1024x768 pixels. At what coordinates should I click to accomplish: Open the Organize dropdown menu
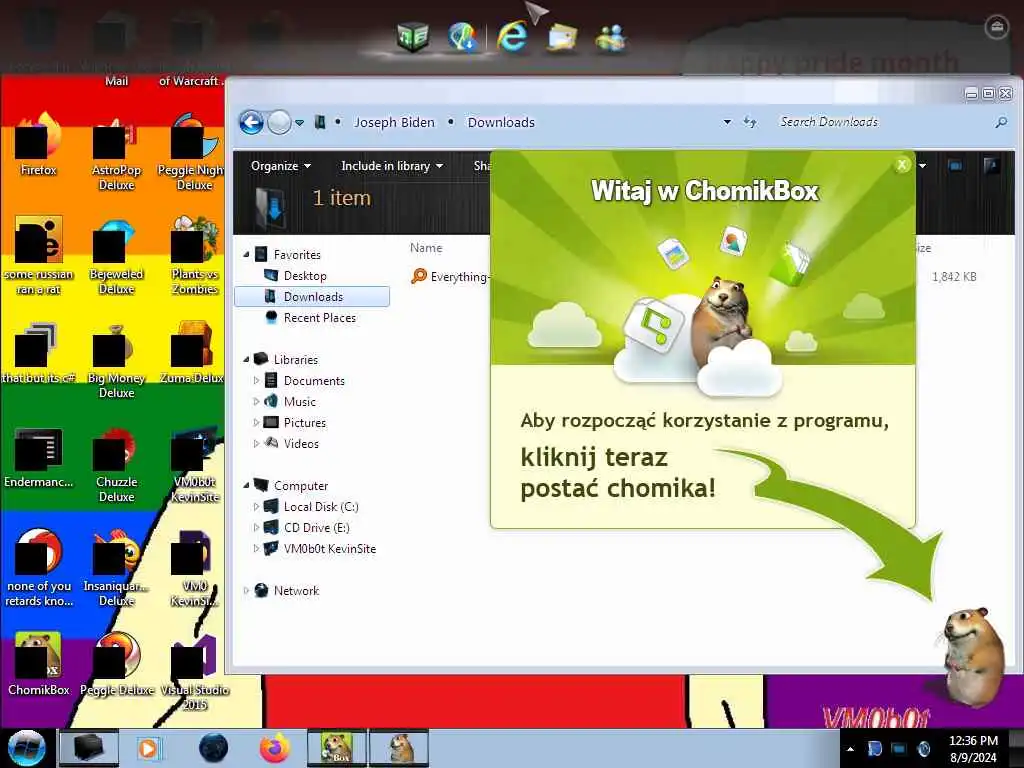coord(281,166)
